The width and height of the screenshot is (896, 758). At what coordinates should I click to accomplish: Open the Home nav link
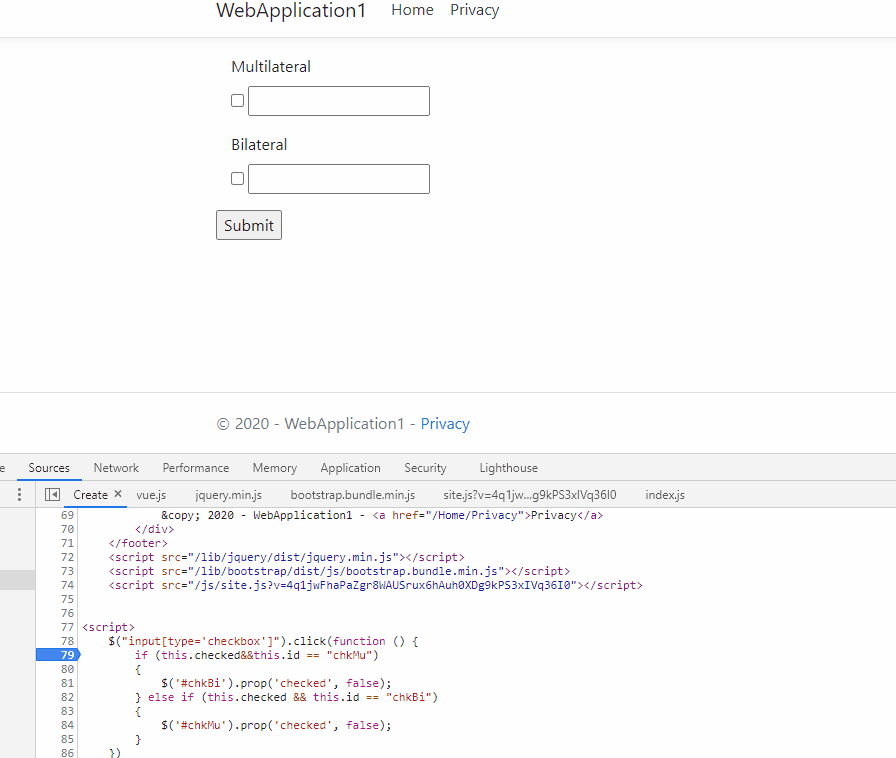413,10
